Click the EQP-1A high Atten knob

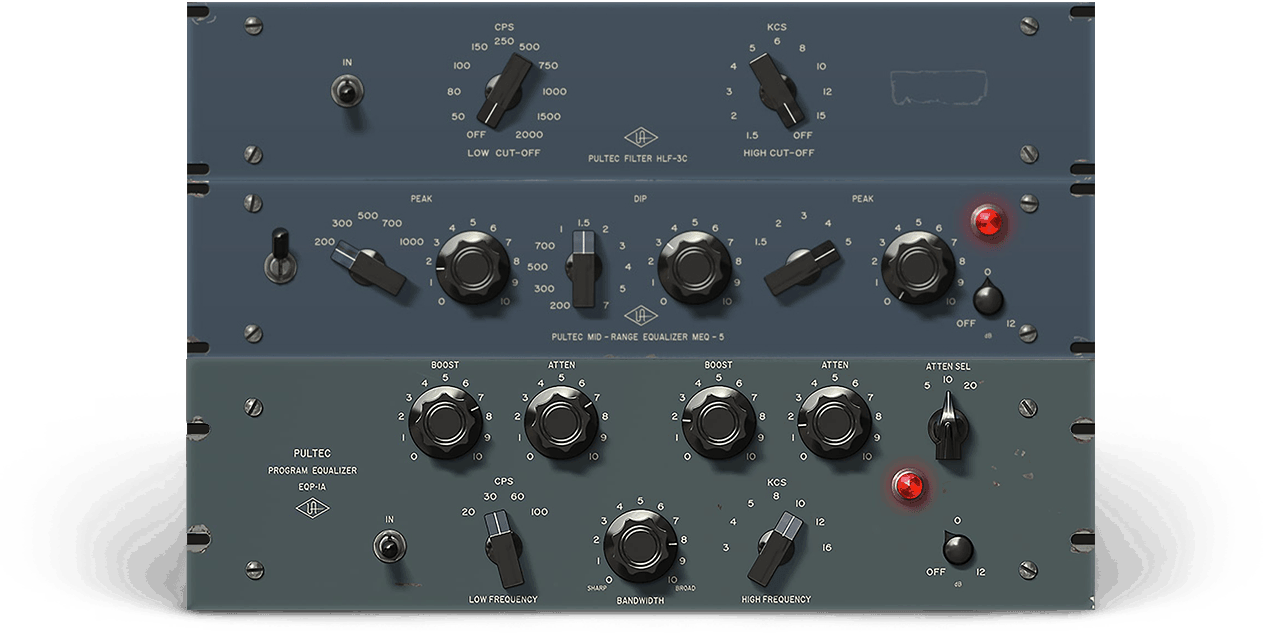click(x=835, y=422)
